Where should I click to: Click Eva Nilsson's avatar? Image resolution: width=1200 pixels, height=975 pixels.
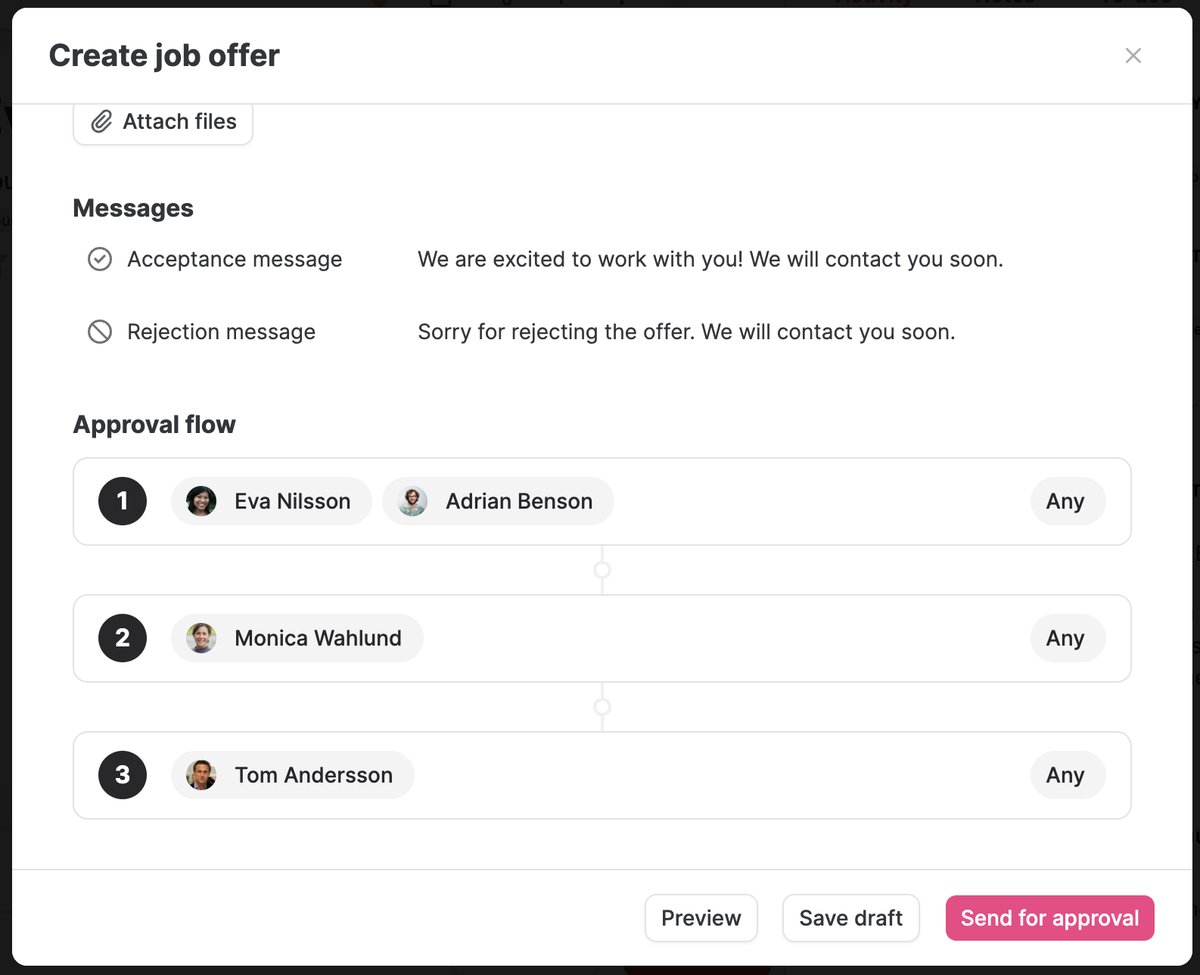pyautogui.click(x=202, y=501)
